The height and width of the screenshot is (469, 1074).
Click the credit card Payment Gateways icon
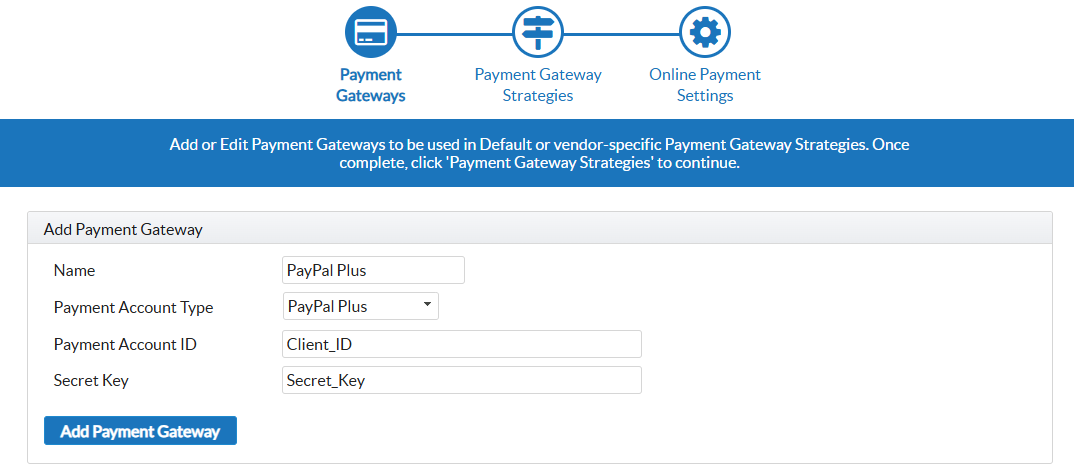click(371, 32)
